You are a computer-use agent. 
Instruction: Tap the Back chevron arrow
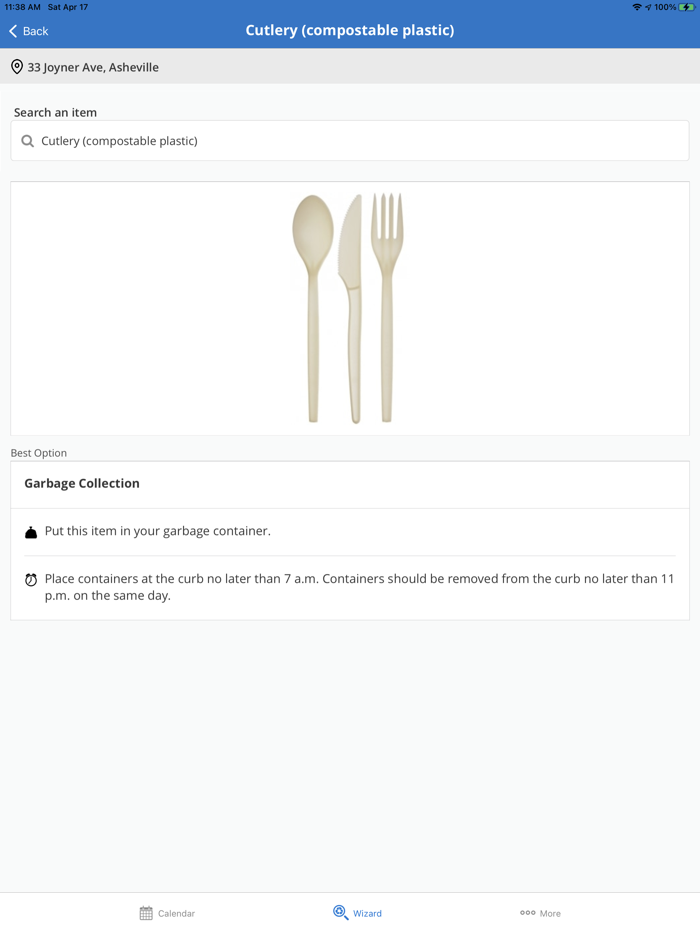click(13, 31)
